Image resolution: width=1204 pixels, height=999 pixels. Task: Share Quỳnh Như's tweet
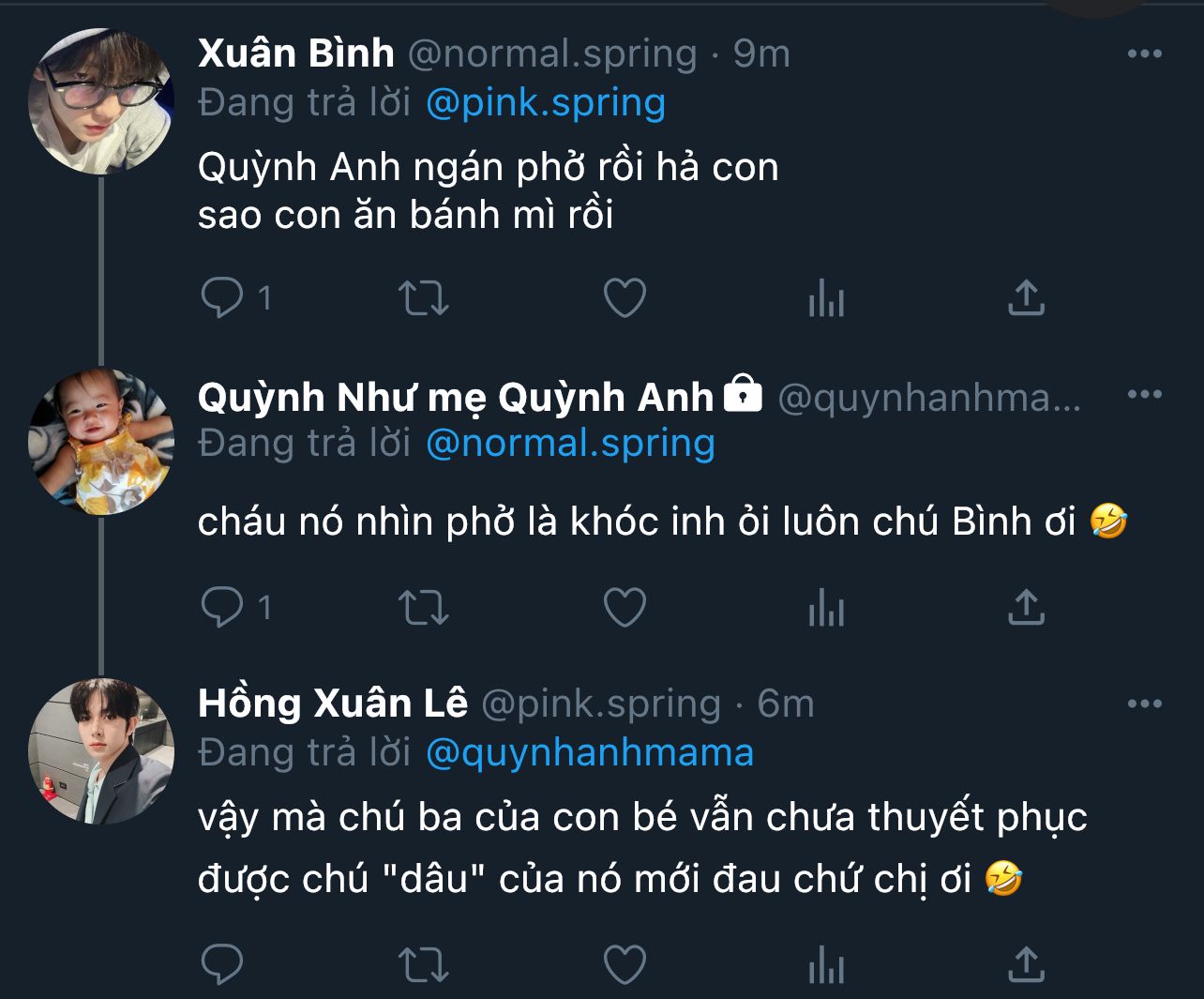(x=1026, y=607)
